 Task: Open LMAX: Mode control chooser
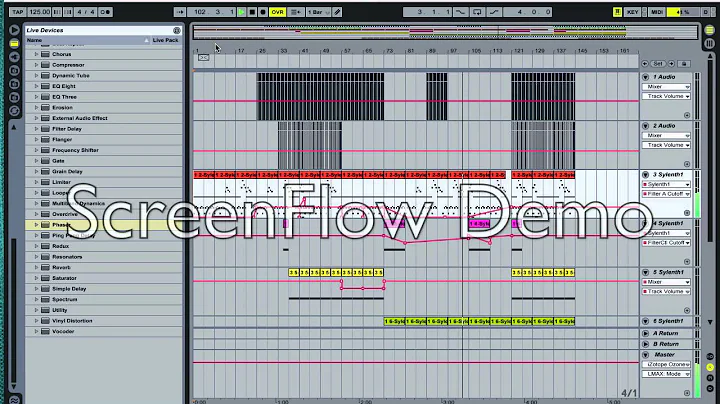coord(666,374)
